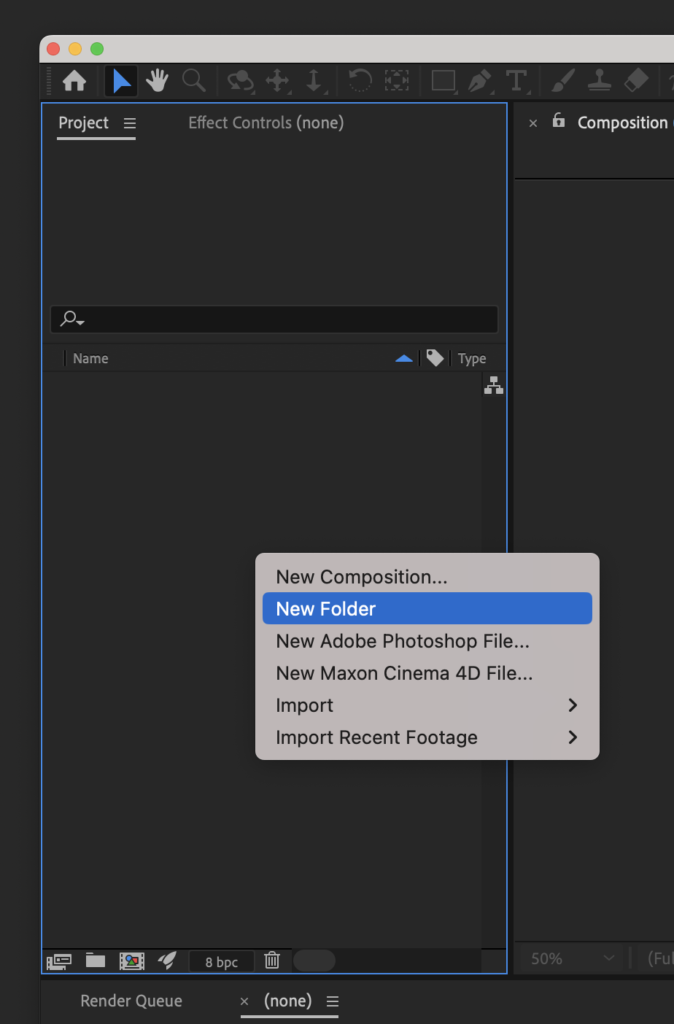The height and width of the screenshot is (1024, 674).
Task: Switch to the Effect Controls tab
Action: [266, 122]
